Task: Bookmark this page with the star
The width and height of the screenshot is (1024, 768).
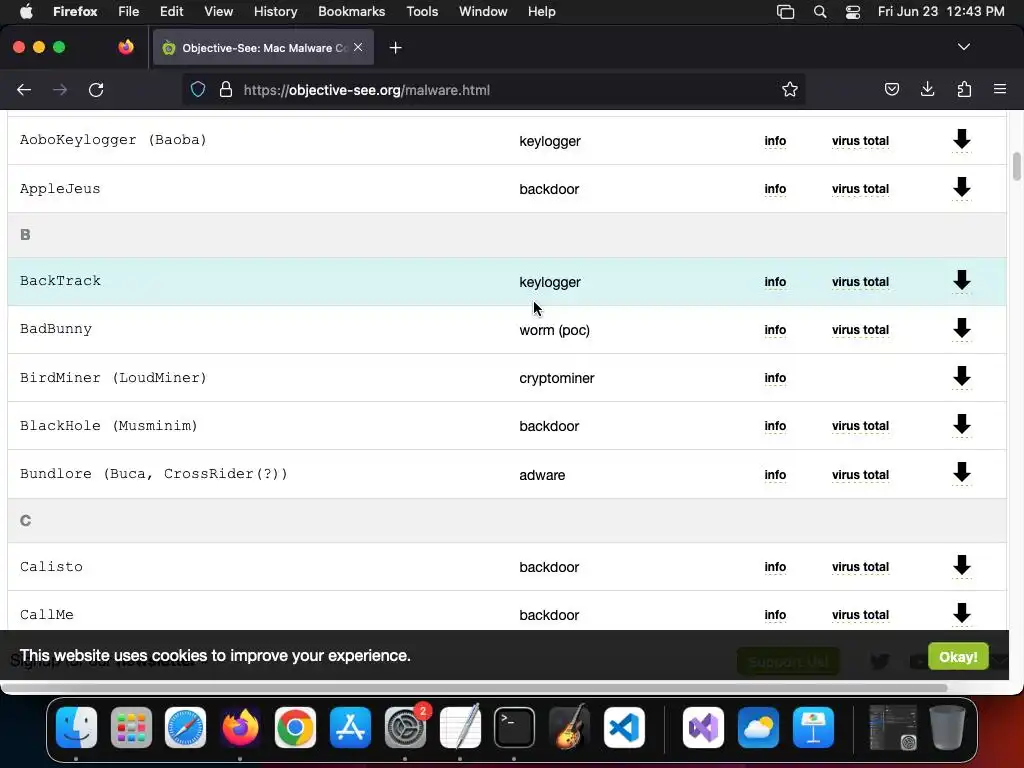Action: 790,89
